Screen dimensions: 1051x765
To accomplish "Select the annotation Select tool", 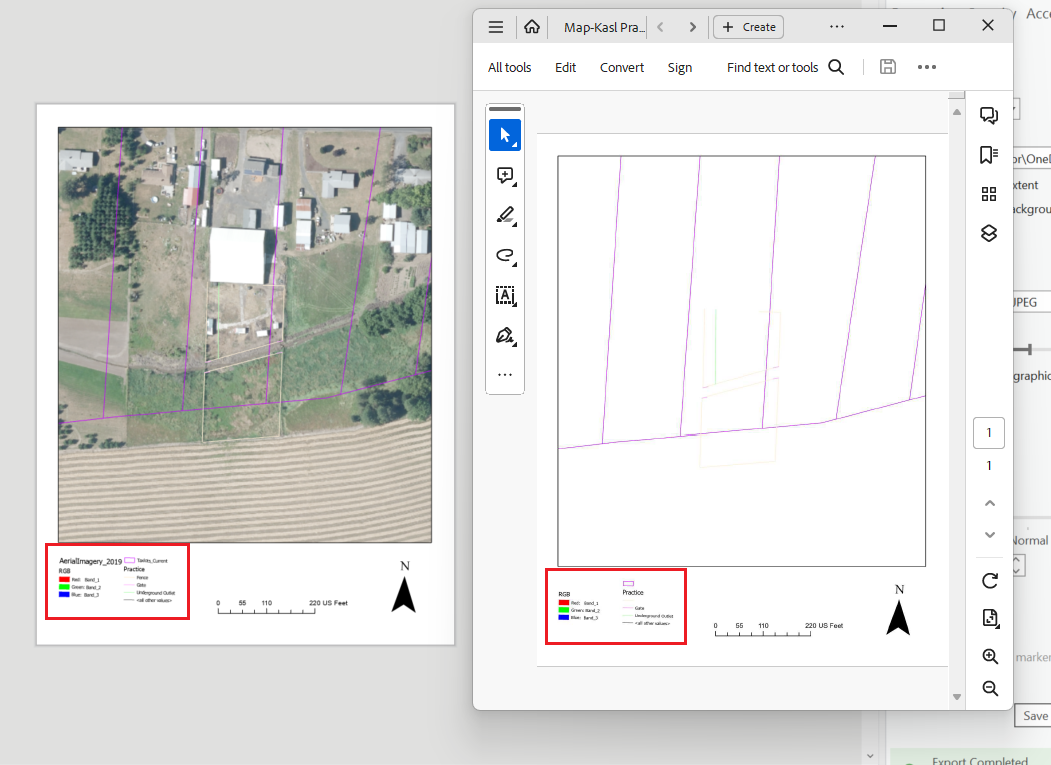I will point(505,134).
